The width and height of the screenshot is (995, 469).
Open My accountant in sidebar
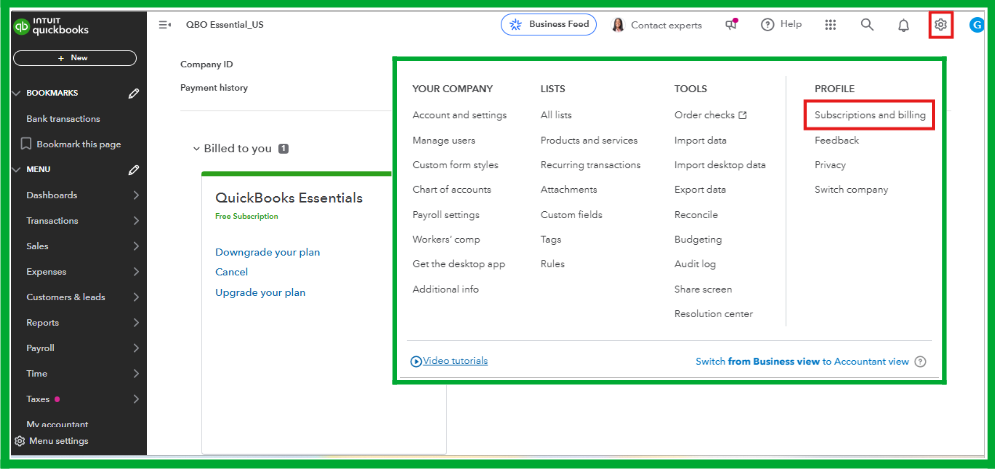pos(57,424)
